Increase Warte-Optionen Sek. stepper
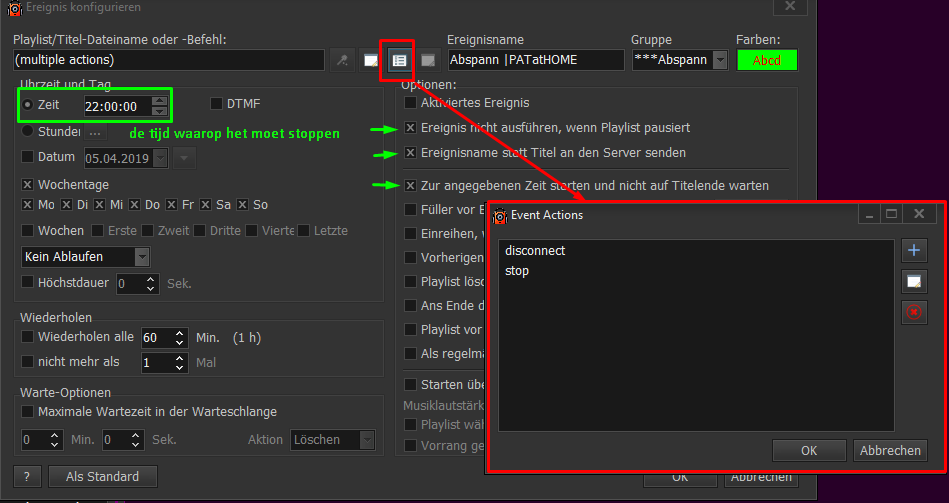 click(136, 435)
